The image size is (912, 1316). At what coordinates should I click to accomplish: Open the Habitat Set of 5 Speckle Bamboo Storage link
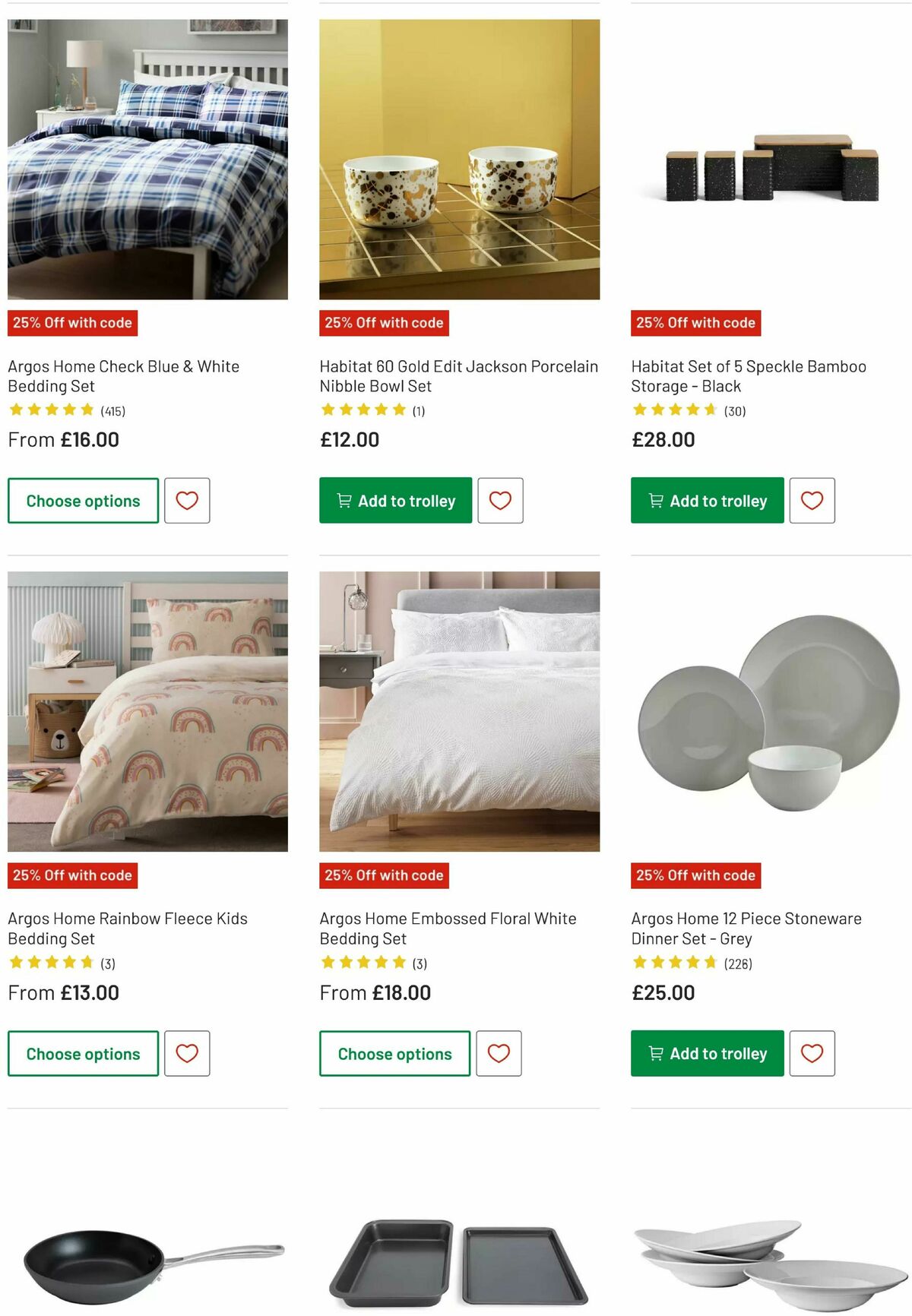point(748,375)
